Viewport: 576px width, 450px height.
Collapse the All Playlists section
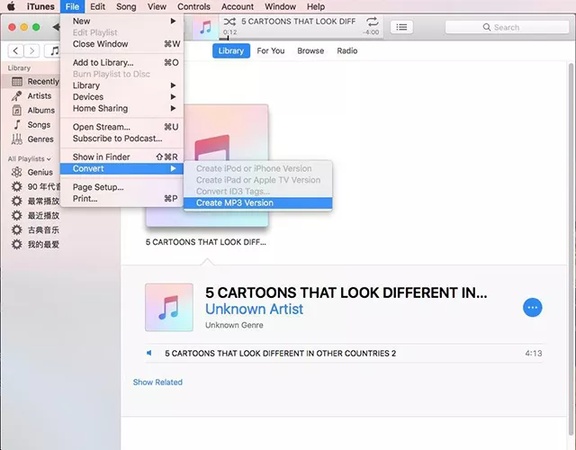click(29, 159)
